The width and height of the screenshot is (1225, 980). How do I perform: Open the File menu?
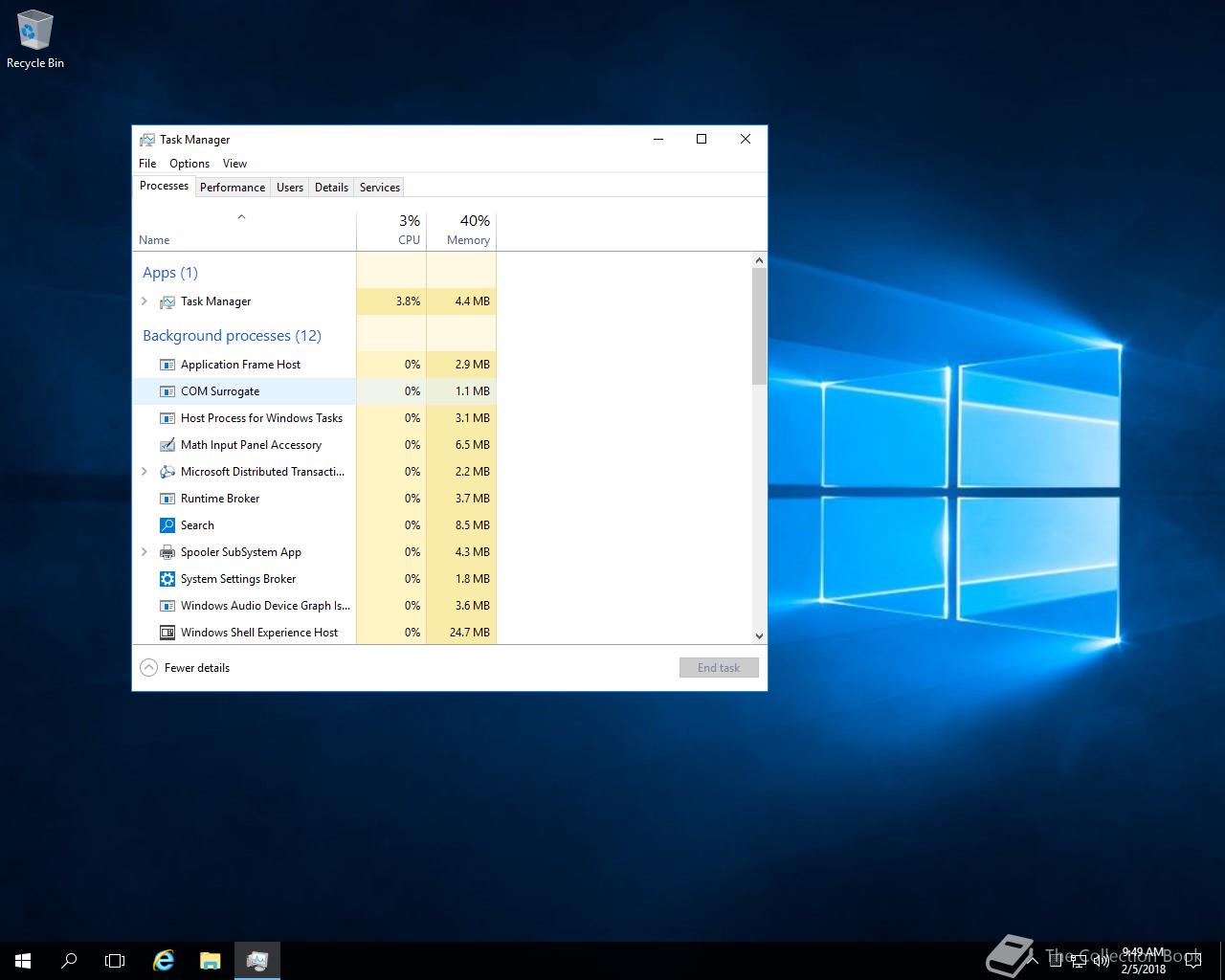point(147,164)
